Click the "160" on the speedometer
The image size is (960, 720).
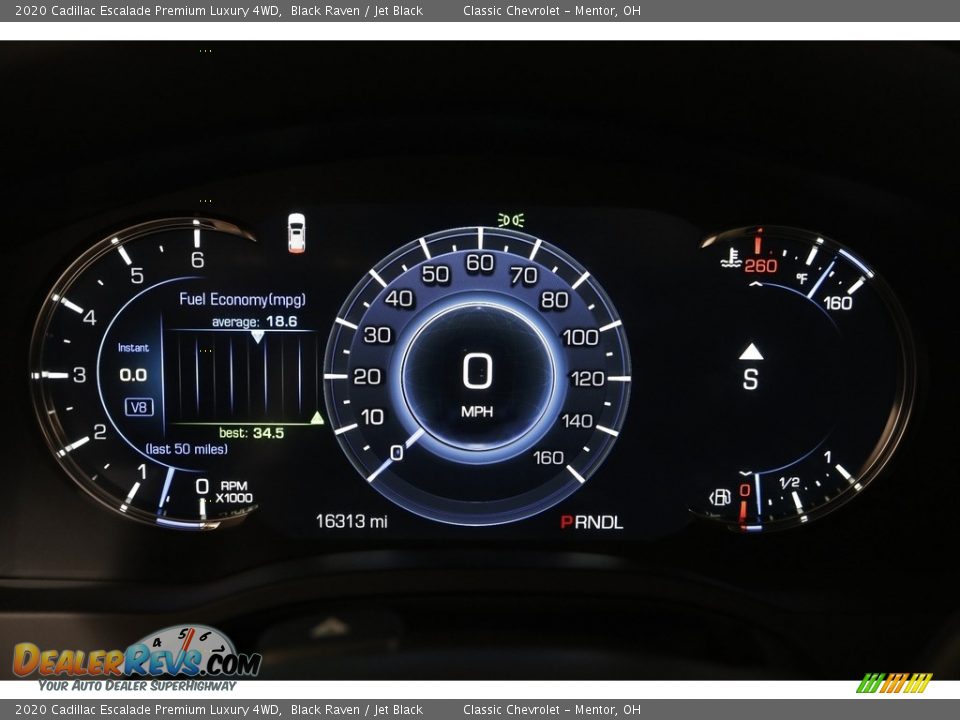(548, 457)
